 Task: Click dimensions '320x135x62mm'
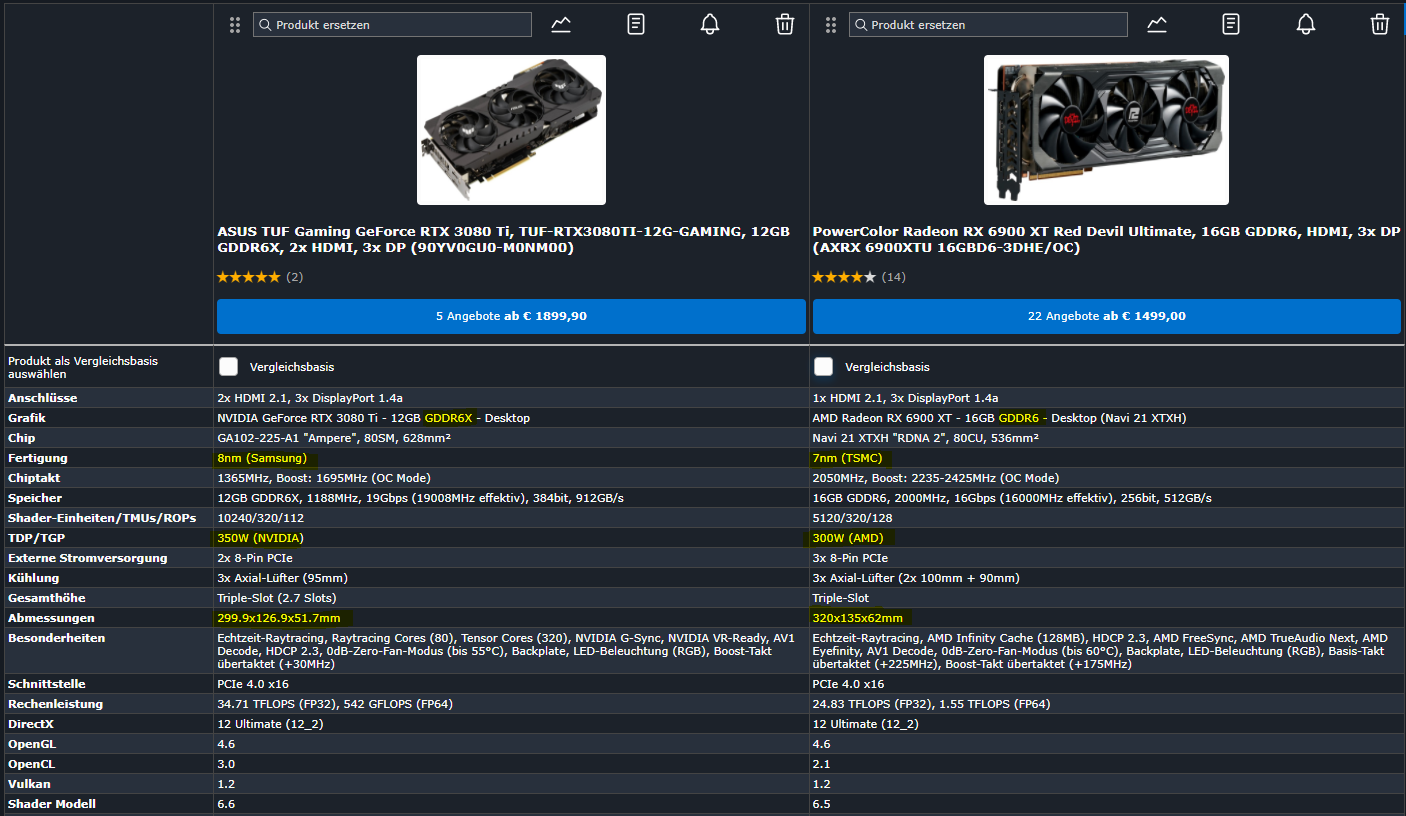[x=857, y=618]
